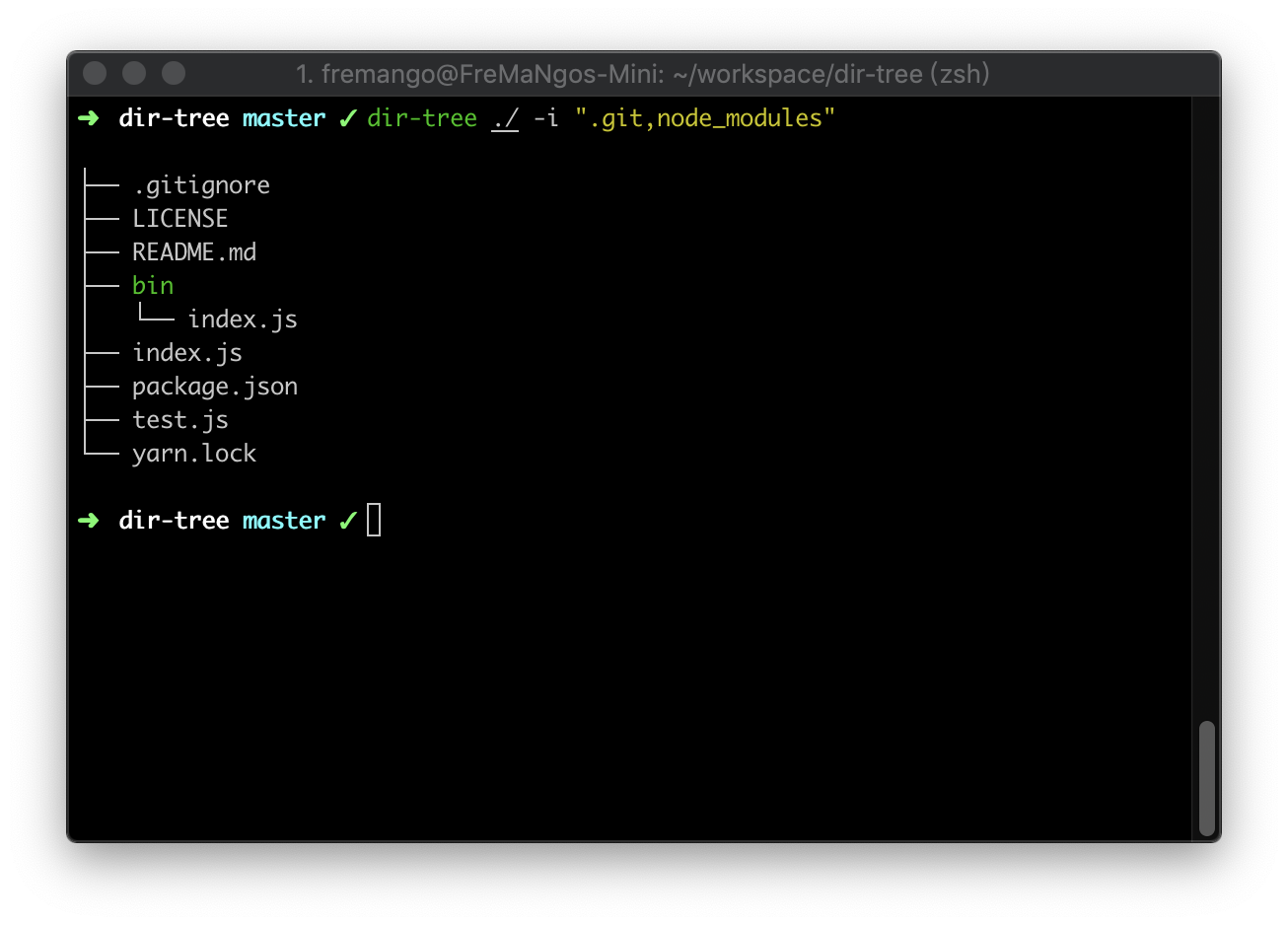1288x925 pixels.
Task: Click the zoom window button
Action: click(x=174, y=73)
